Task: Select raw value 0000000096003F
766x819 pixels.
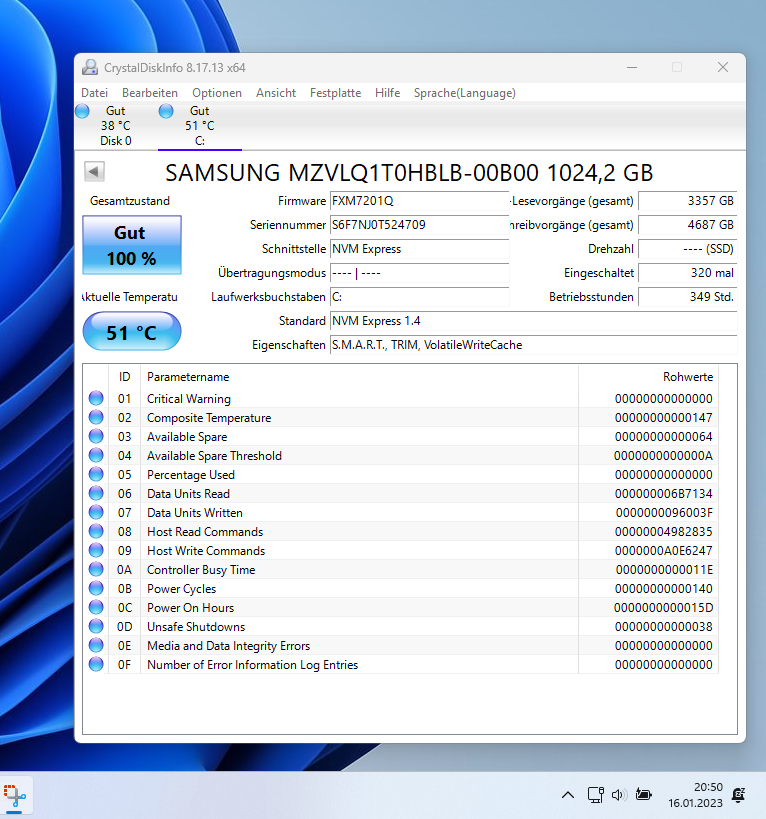Action: [664, 512]
